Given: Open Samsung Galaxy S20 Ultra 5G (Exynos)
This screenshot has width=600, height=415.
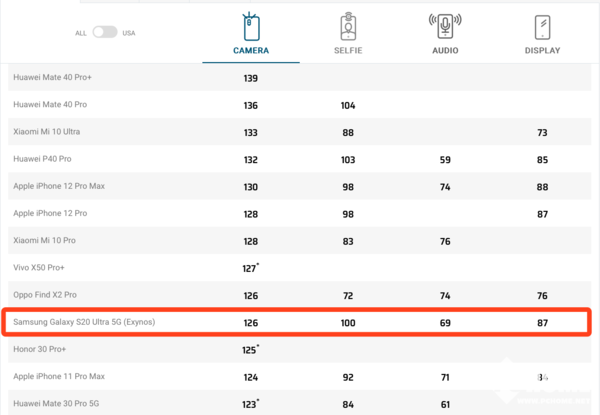Looking at the screenshot, I should coord(85,322).
